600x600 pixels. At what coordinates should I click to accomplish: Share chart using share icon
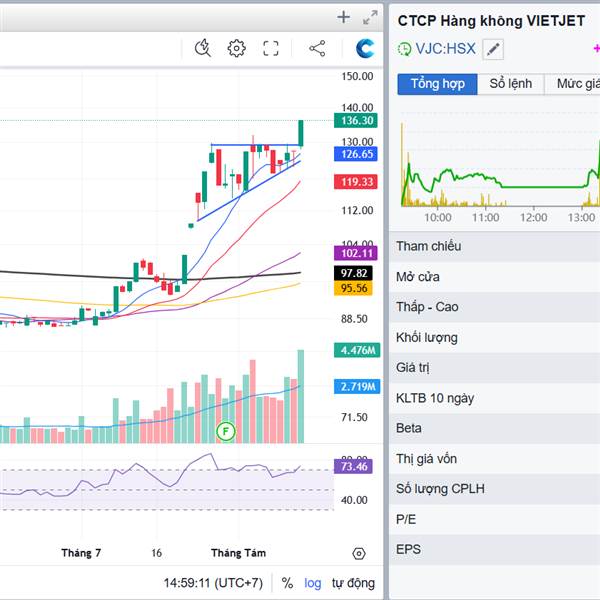(317, 48)
